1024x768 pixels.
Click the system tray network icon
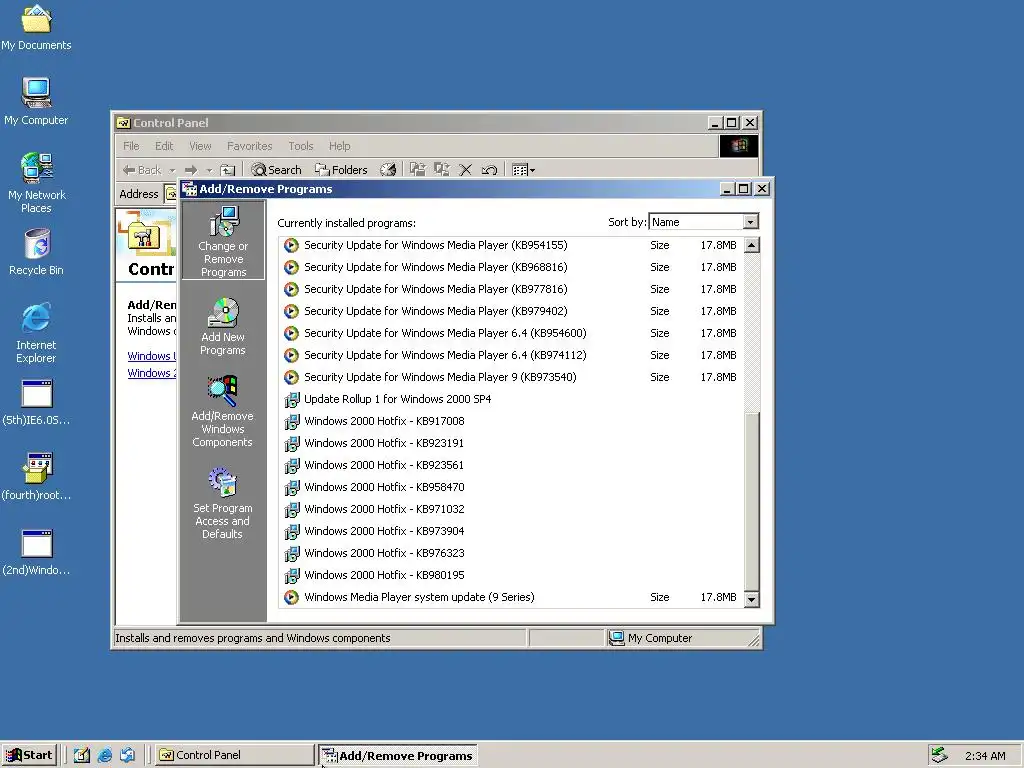[x=939, y=755]
